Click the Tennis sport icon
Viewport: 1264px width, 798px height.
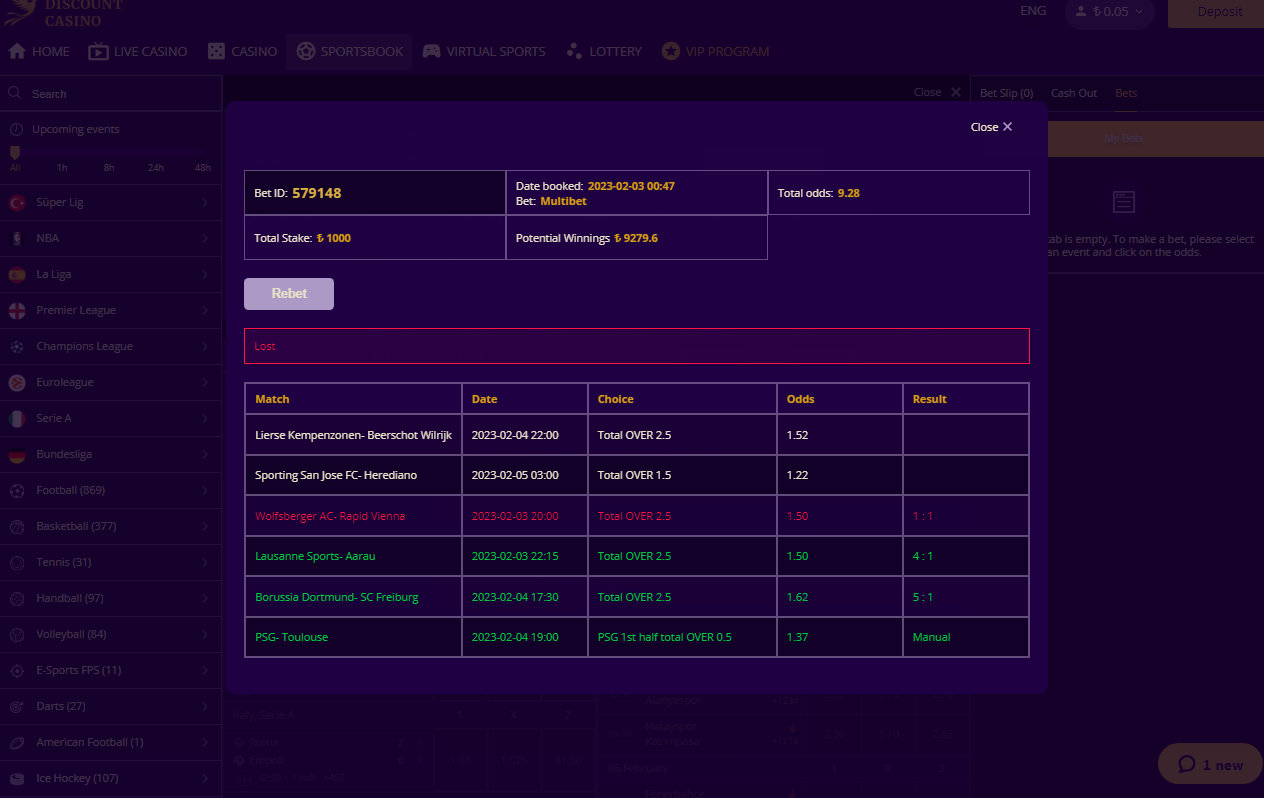(x=17, y=562)
